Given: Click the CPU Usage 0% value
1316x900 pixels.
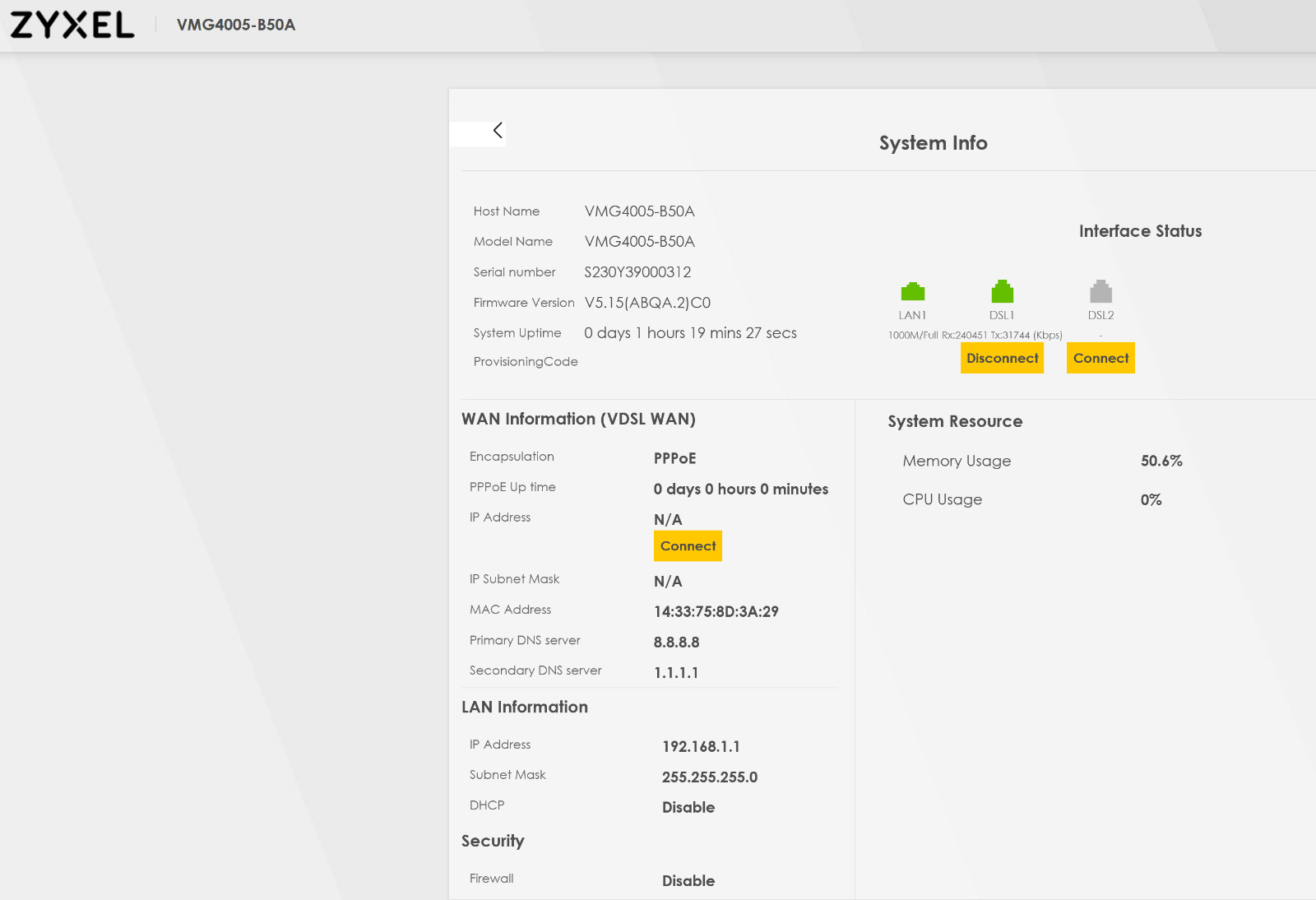Looking at the screenshot, I should point(1151,500).
